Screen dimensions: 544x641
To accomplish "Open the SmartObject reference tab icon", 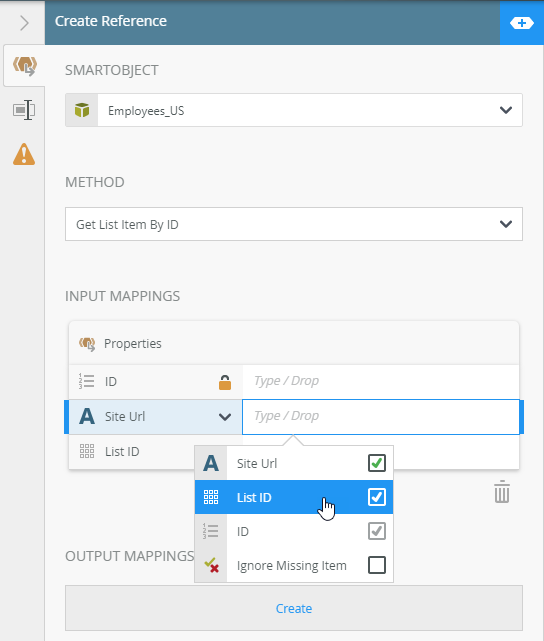I will tap(25, 66).
